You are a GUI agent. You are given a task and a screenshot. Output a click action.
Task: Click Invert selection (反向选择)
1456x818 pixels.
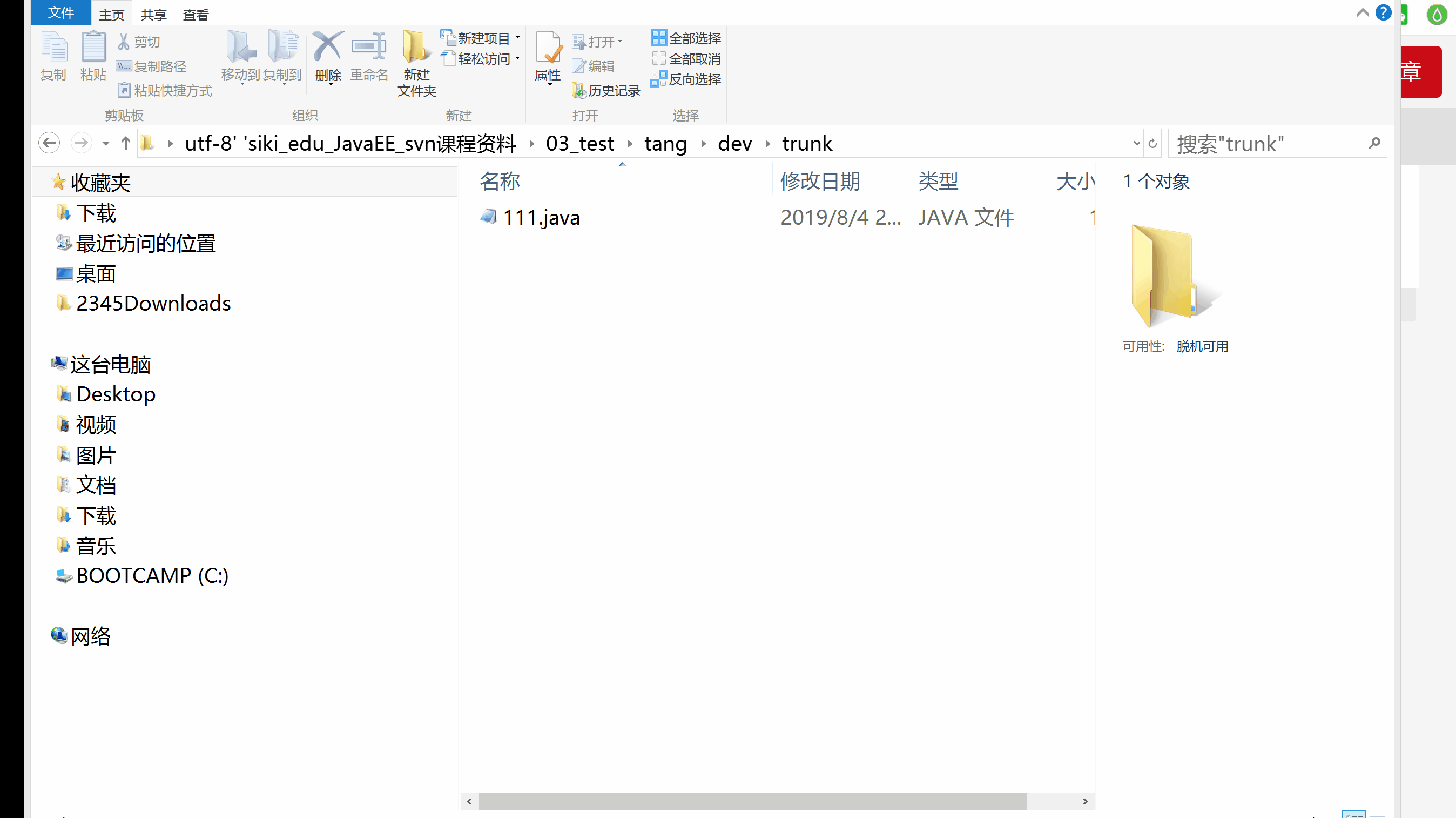pyautogui.click(x=686, y=79)
